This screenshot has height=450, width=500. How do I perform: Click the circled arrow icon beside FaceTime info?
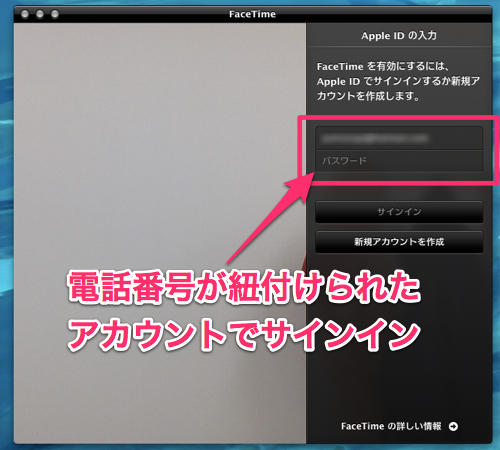tap(453, 426)
